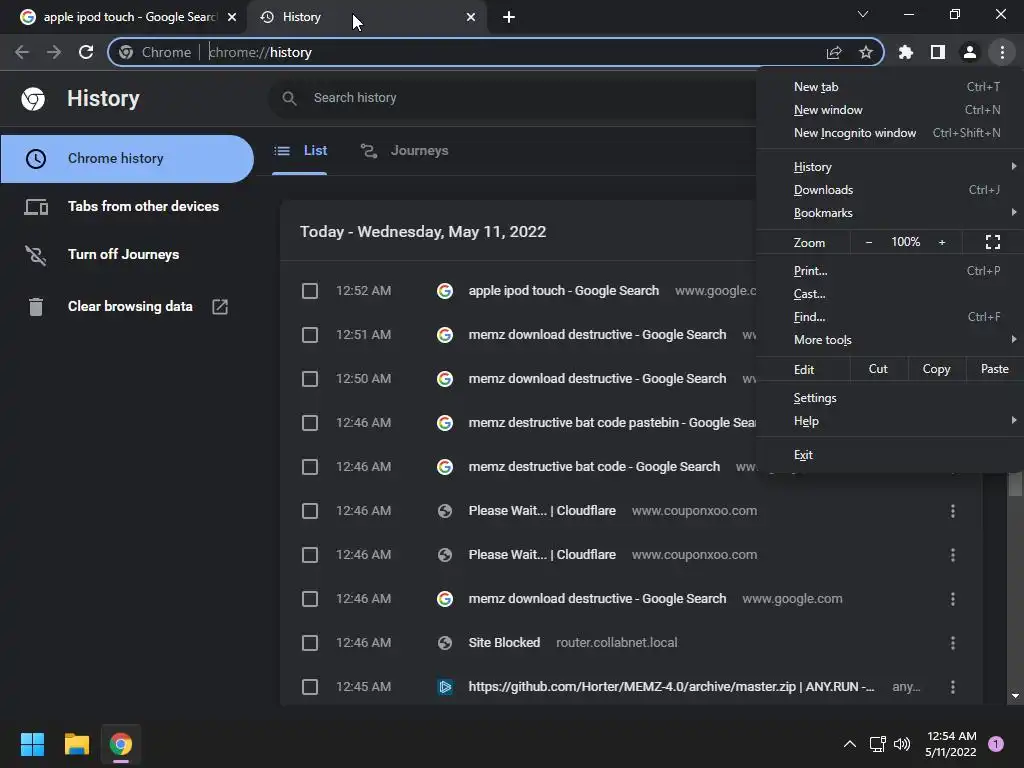Click the notification badge in taskbar
This screenshot has width=1024, height=768.
point(995,744)
